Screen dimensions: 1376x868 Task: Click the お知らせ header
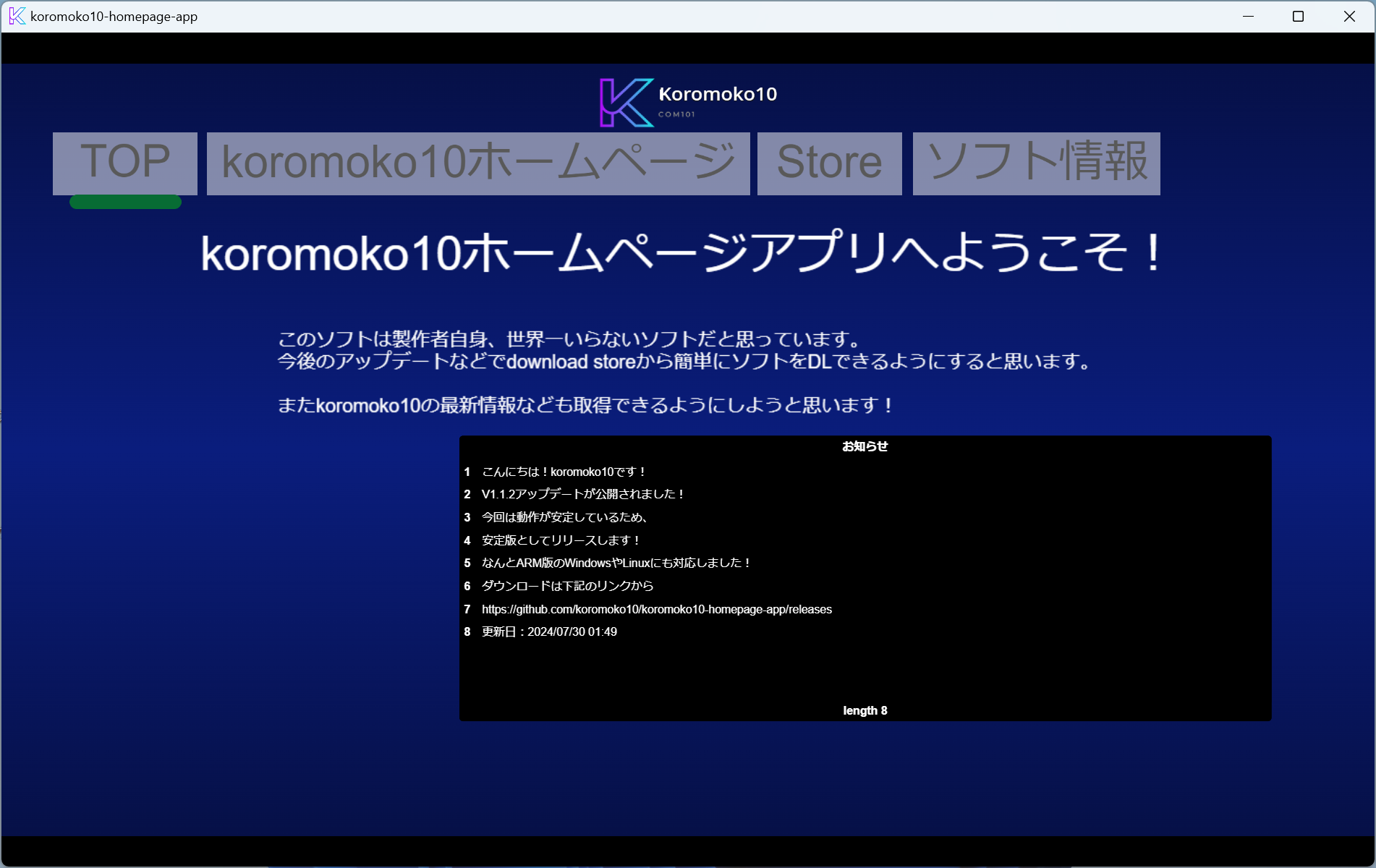pyautogui.click(x=865, y=446)
